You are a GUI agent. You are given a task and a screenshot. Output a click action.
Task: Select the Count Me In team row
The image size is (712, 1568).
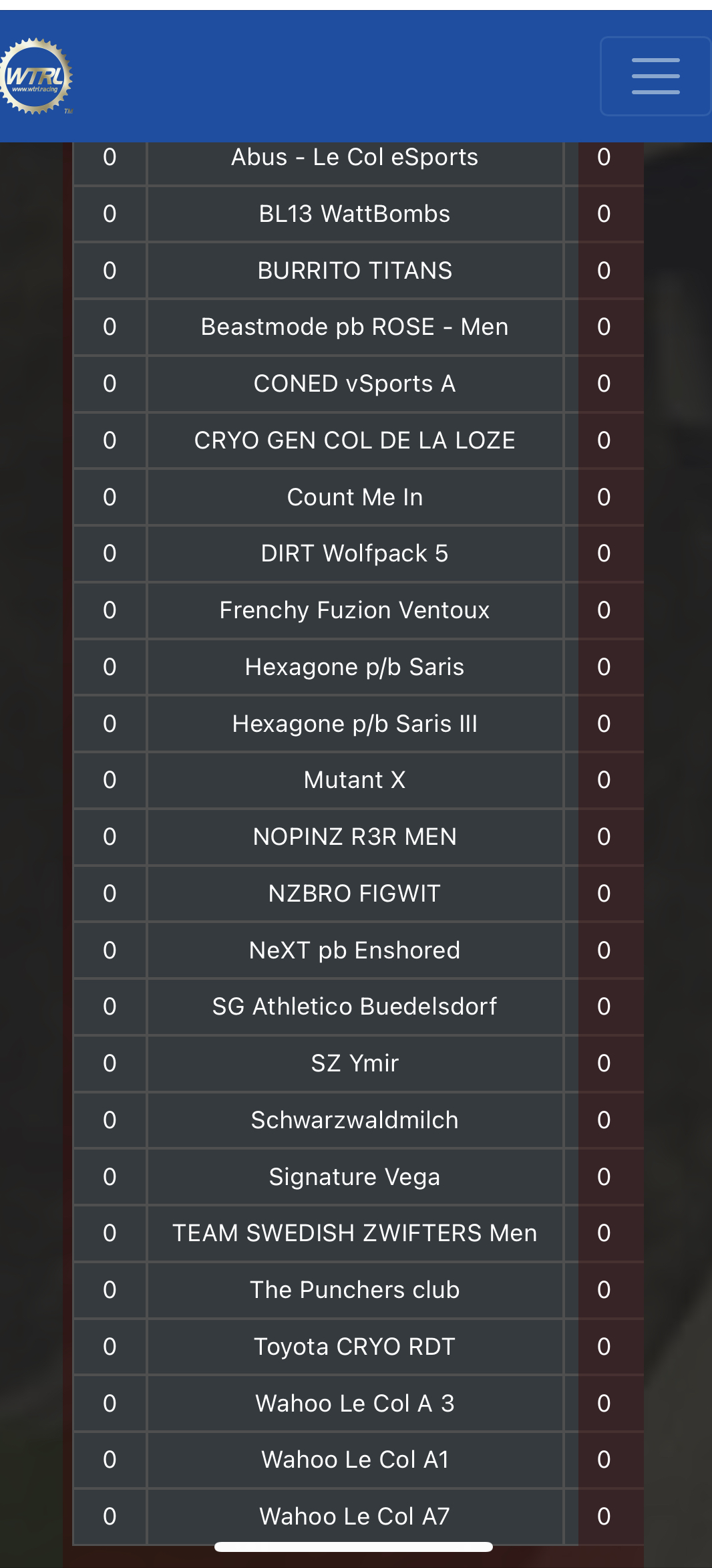[x=358, y=497]
